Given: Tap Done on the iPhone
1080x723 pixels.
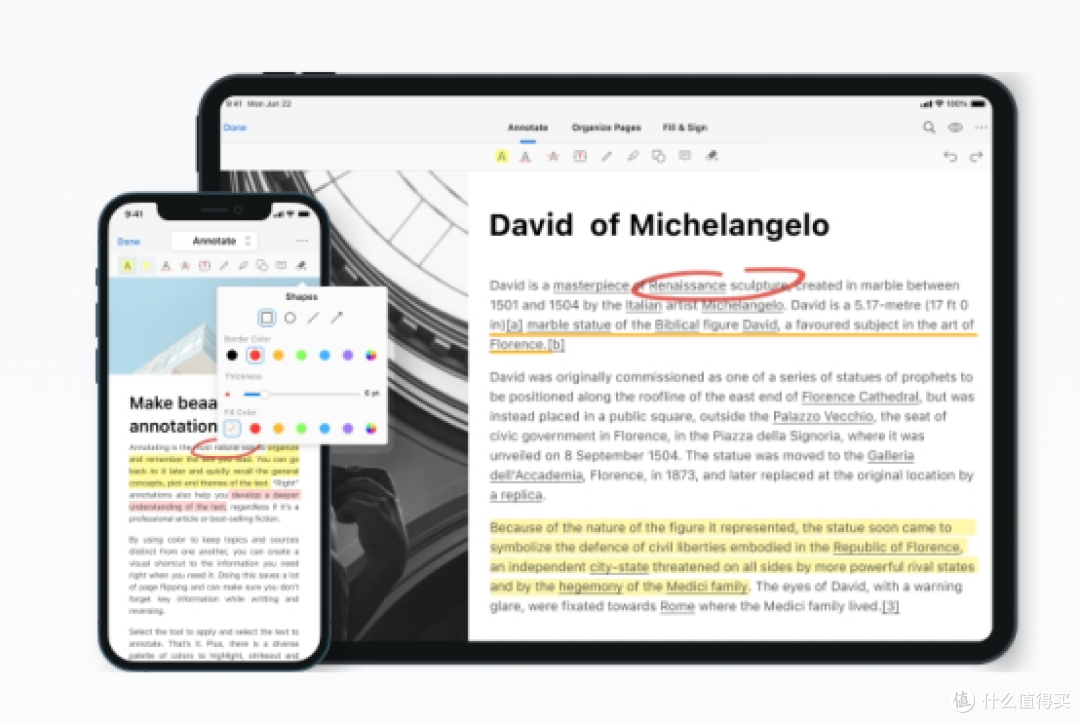Looking at the screenshot, I should [x=129, y=242].
